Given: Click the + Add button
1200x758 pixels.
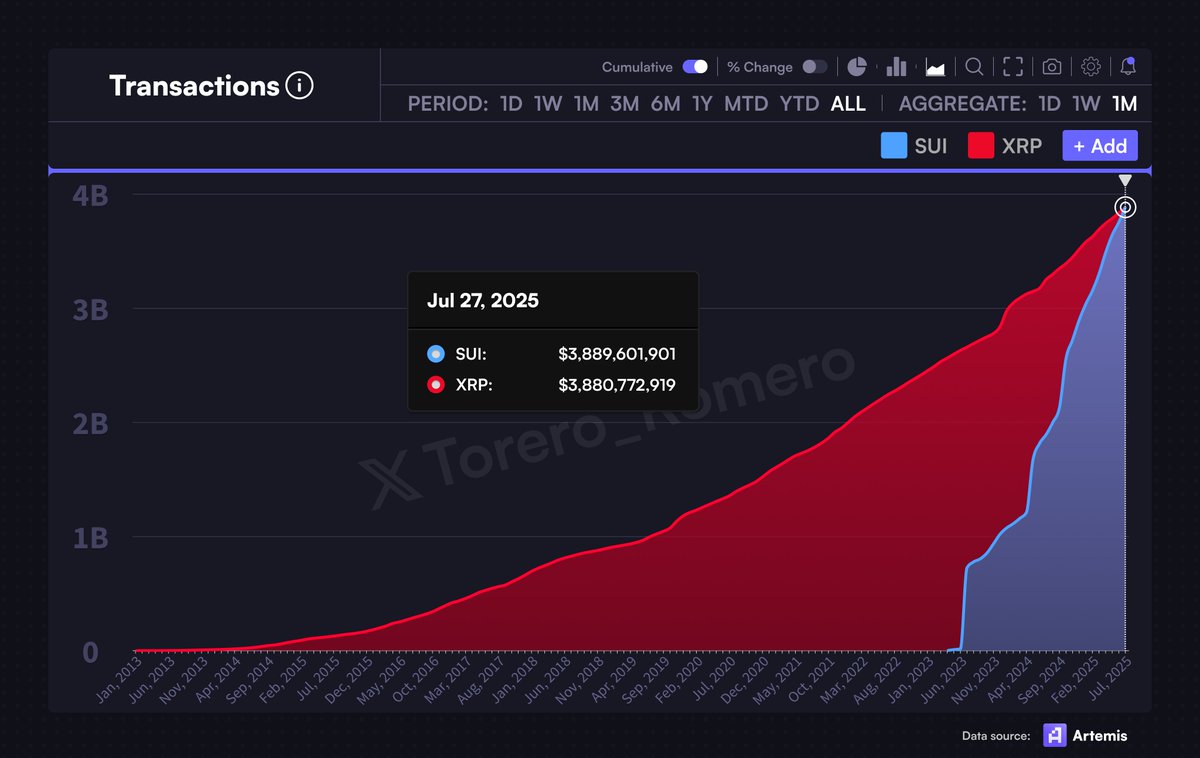Looking at the screenshot, I should coord(1100,146).
